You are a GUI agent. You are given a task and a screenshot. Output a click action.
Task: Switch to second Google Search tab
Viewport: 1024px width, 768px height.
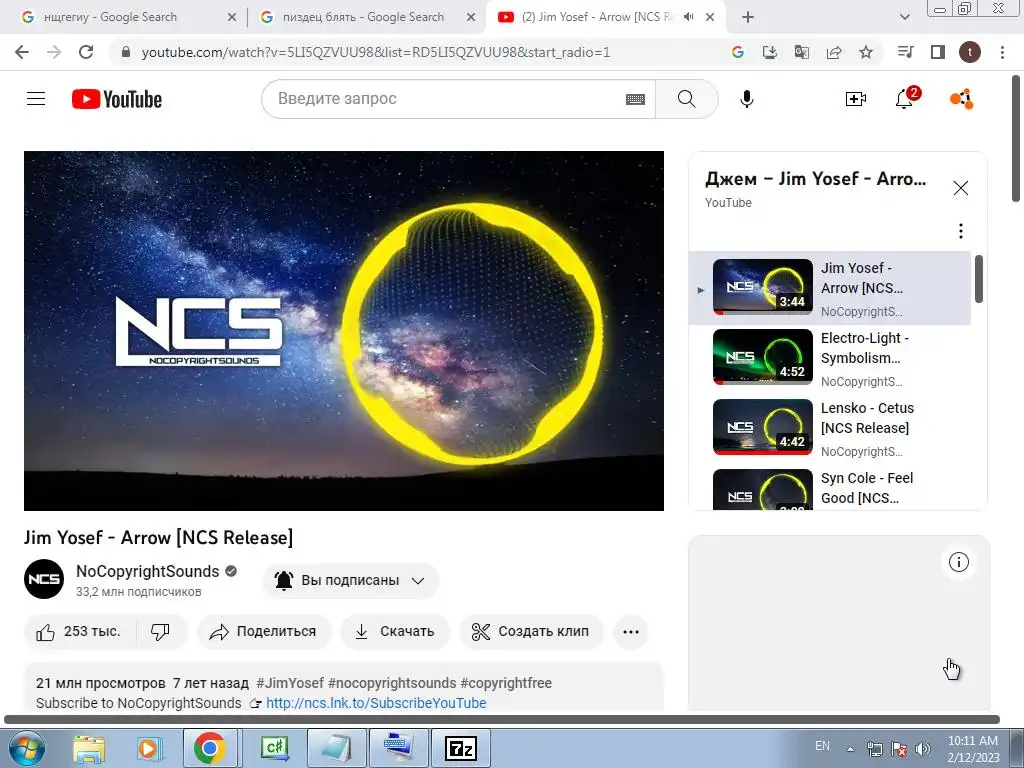click(x=368, y=17)
